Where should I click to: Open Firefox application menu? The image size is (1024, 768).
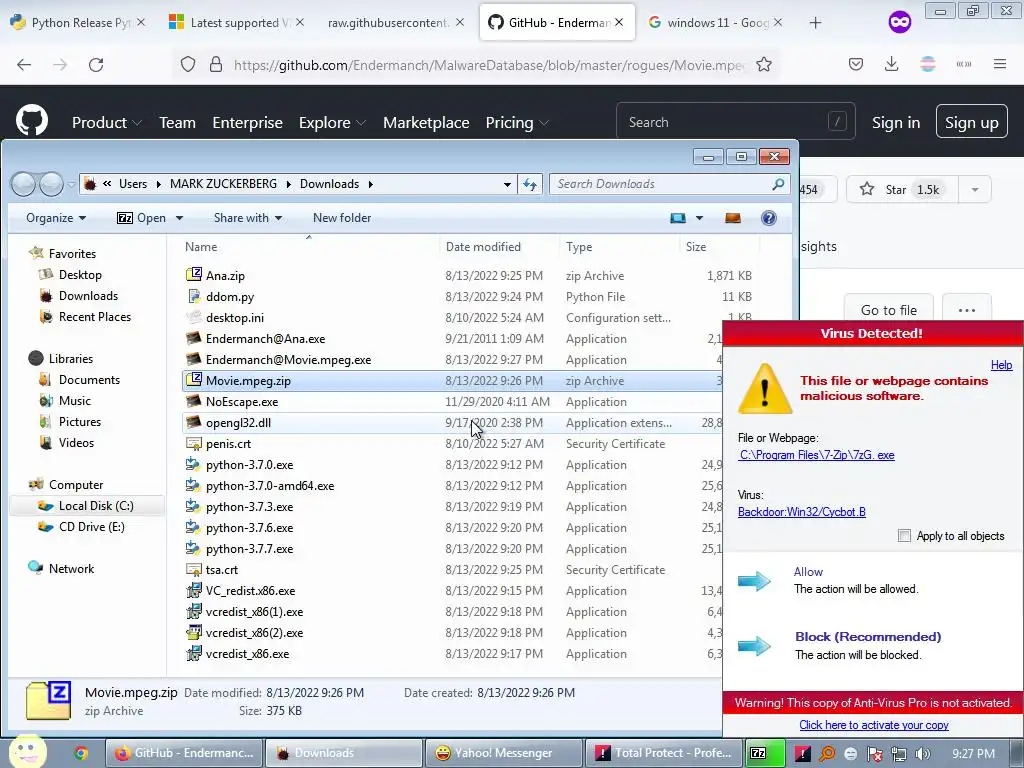click(x=1000, y=64)
